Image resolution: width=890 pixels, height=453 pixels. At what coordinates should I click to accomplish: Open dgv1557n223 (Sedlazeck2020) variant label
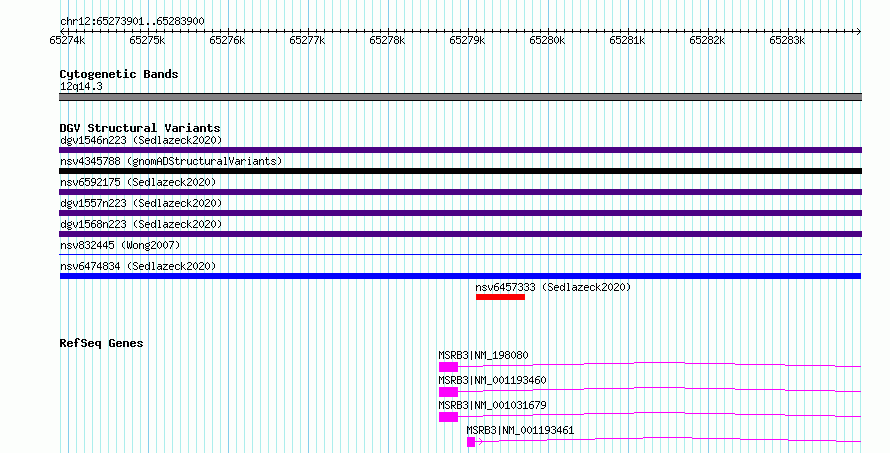click(x=141, y=203)
